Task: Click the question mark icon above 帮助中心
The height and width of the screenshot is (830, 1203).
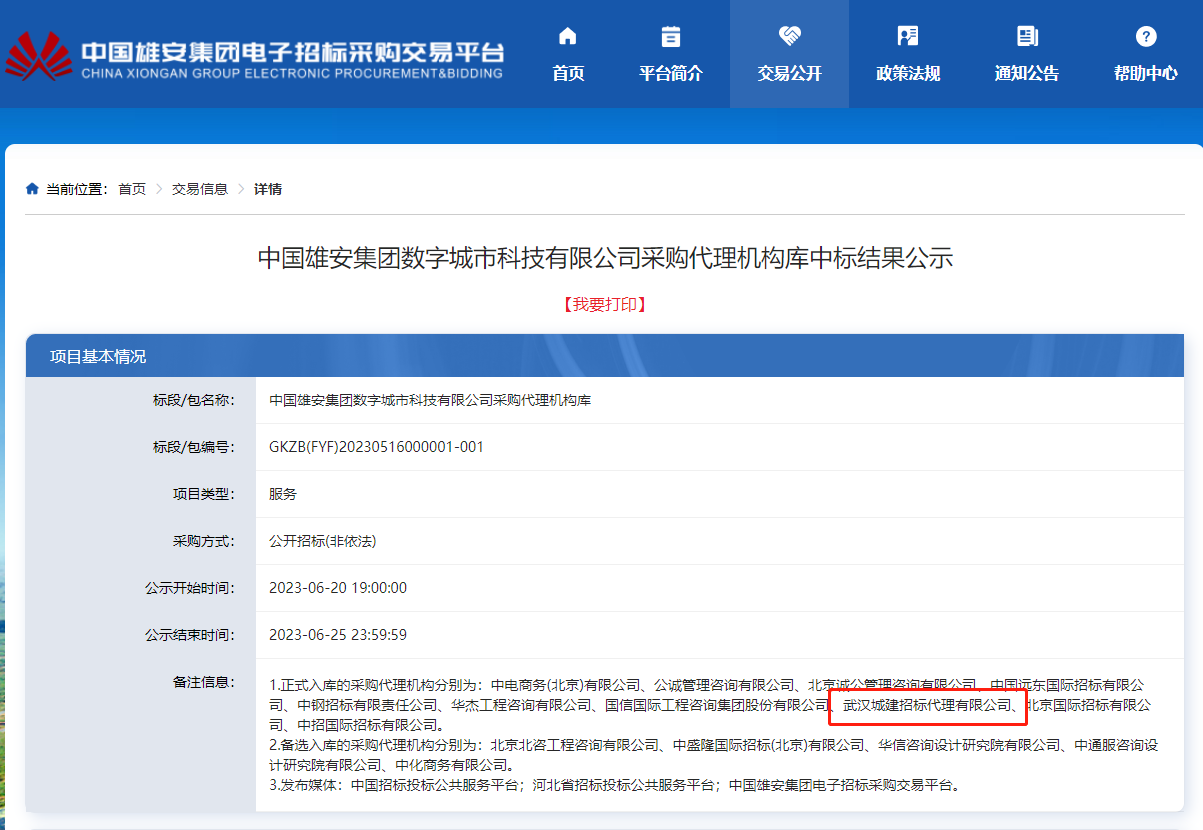Action: tap(1146, 37)
